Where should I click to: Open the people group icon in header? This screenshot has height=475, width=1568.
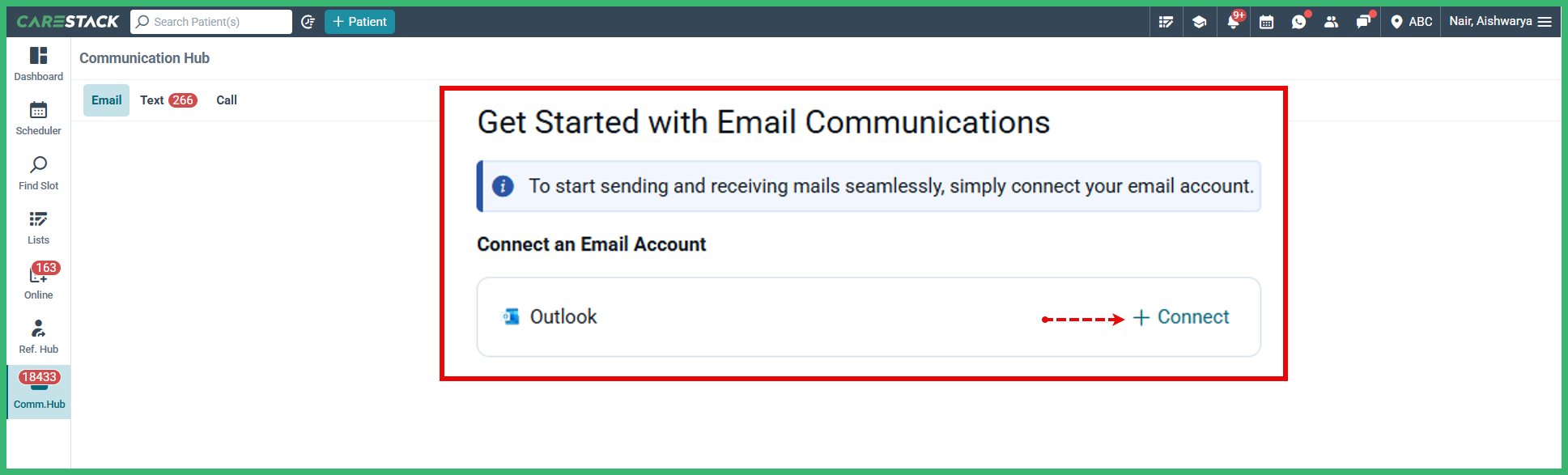(x=1332, y=22)
